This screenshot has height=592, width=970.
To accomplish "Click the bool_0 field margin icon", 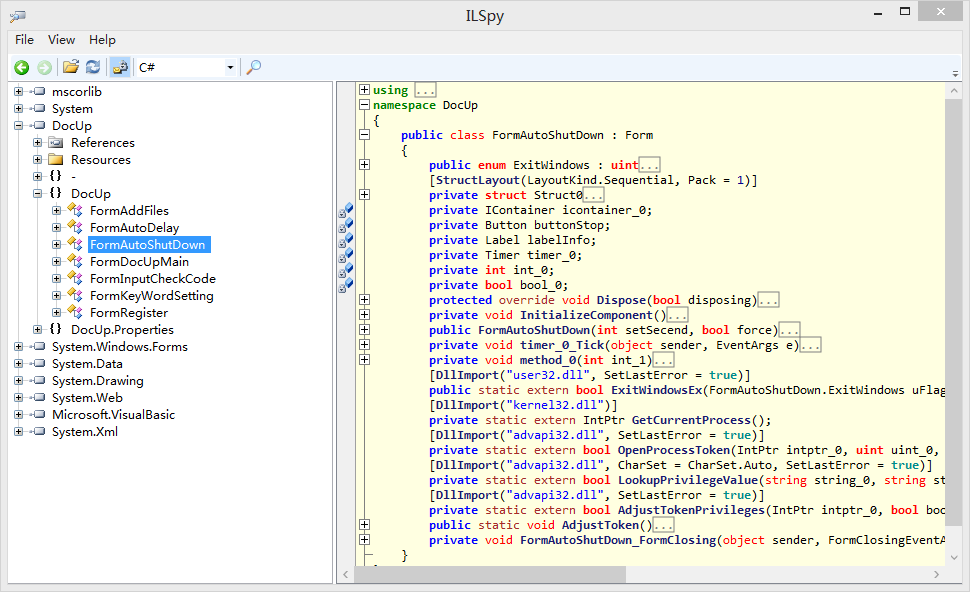I will 346,285.
